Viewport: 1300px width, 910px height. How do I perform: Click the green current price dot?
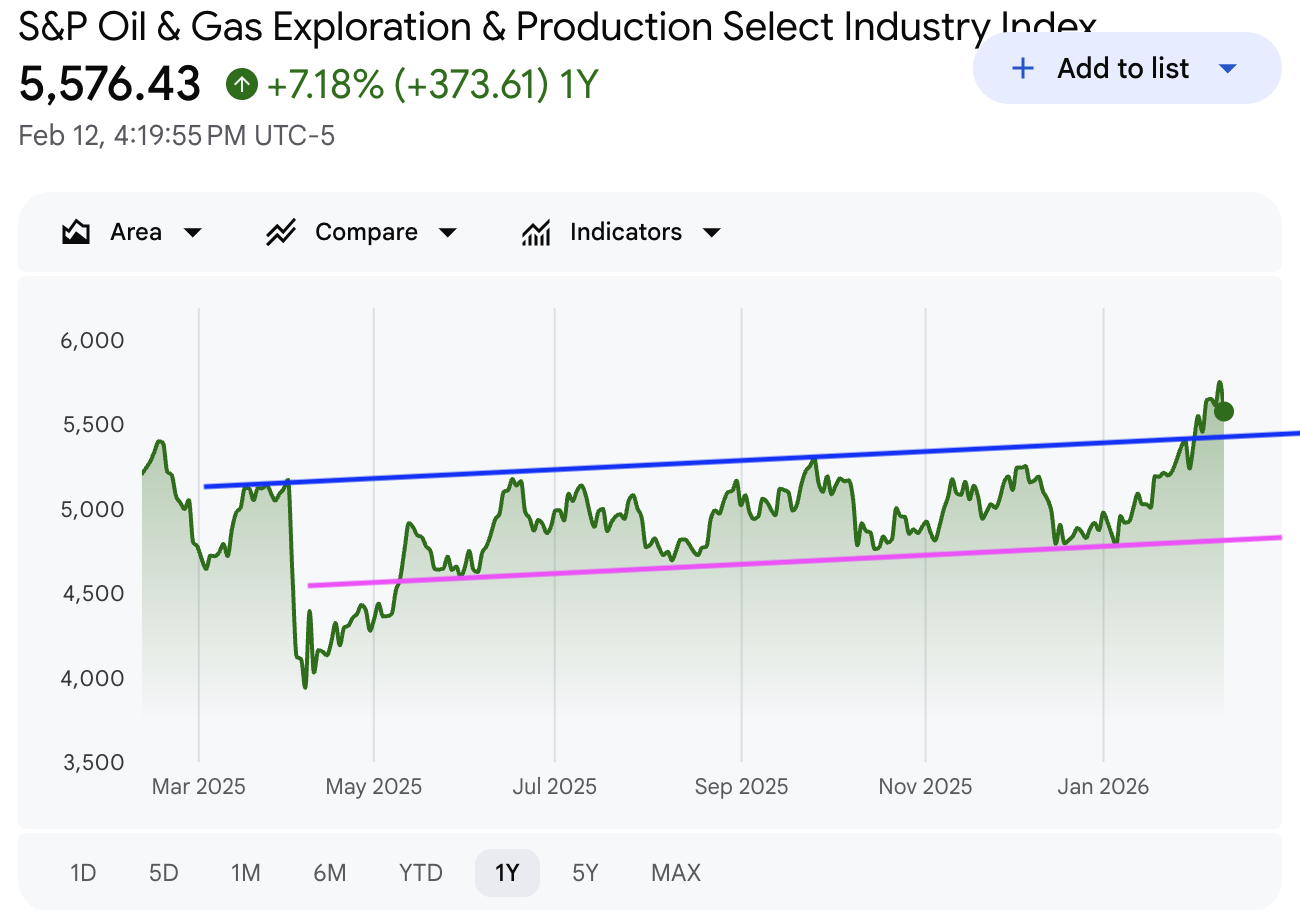pos(1223,411)
